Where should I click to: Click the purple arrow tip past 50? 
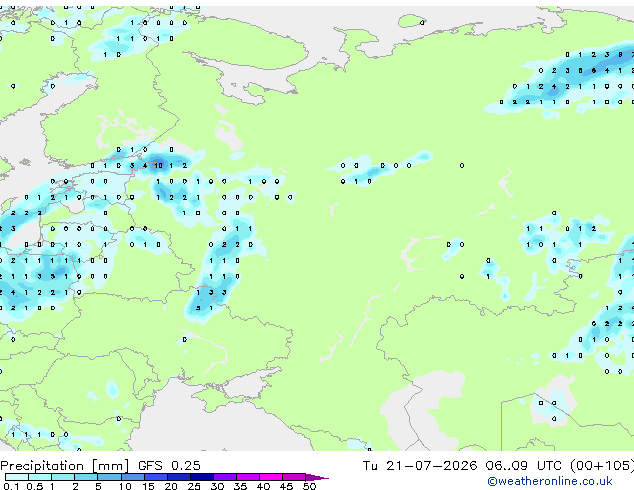tap(317, 477)
